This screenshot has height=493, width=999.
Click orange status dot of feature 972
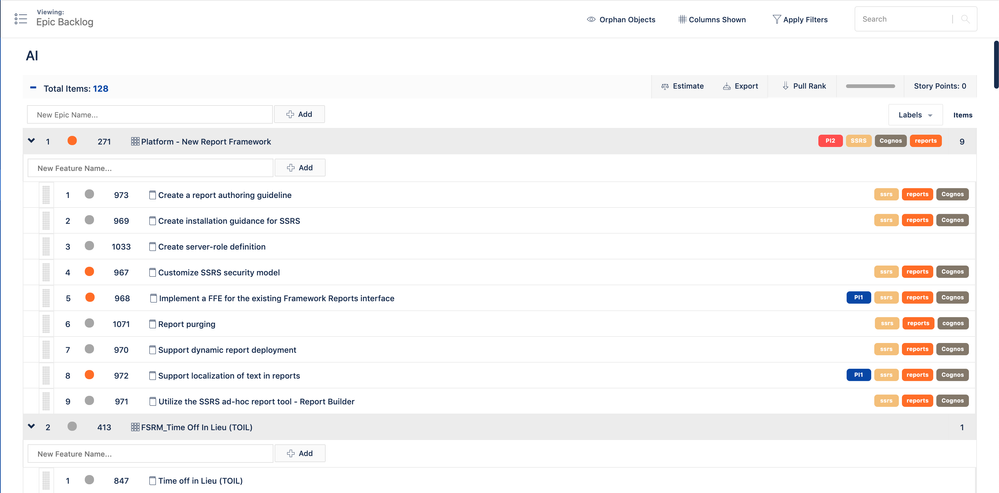pos(89,375)
